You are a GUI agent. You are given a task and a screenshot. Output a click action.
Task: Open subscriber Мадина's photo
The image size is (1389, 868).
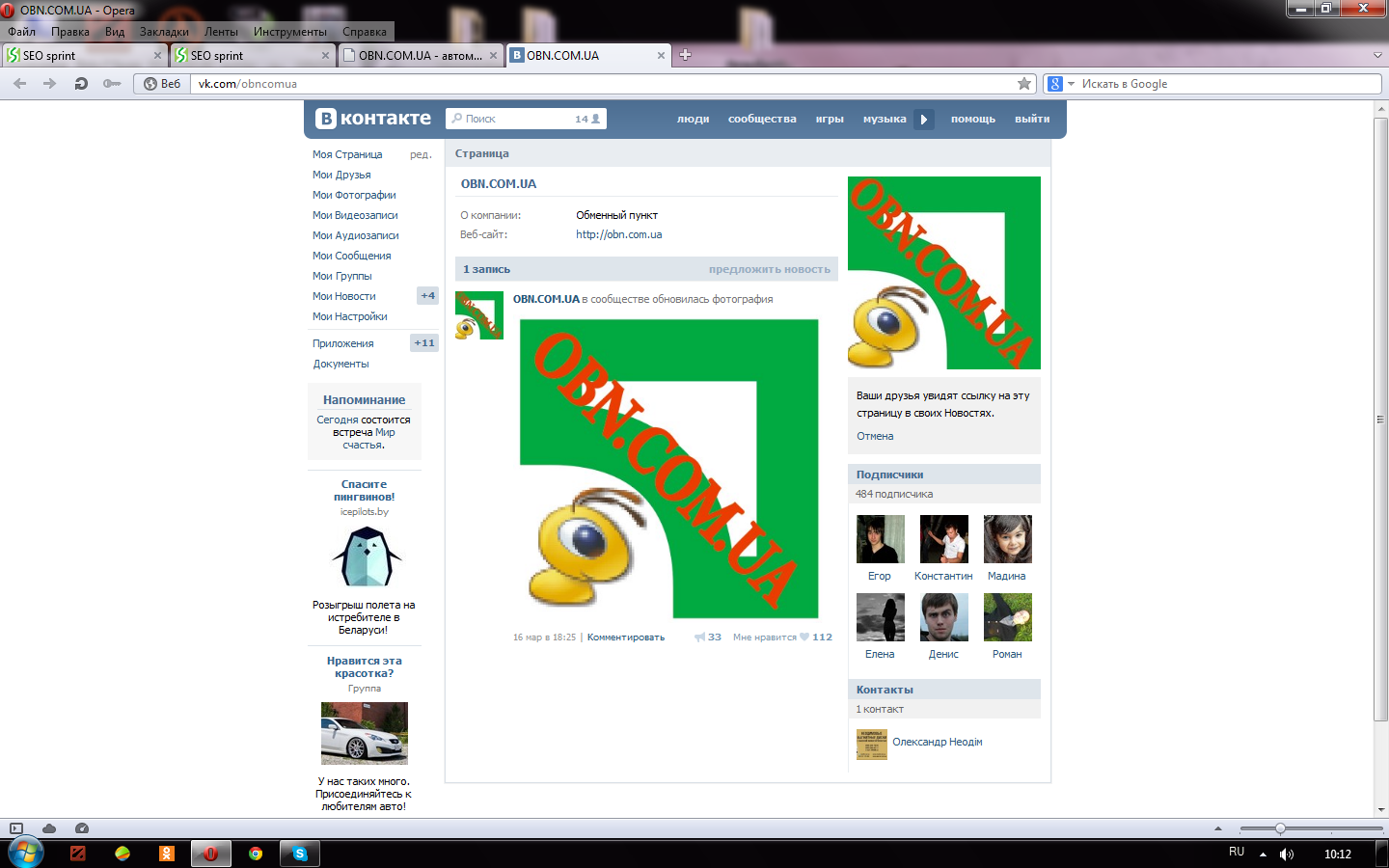[1008, 539]
